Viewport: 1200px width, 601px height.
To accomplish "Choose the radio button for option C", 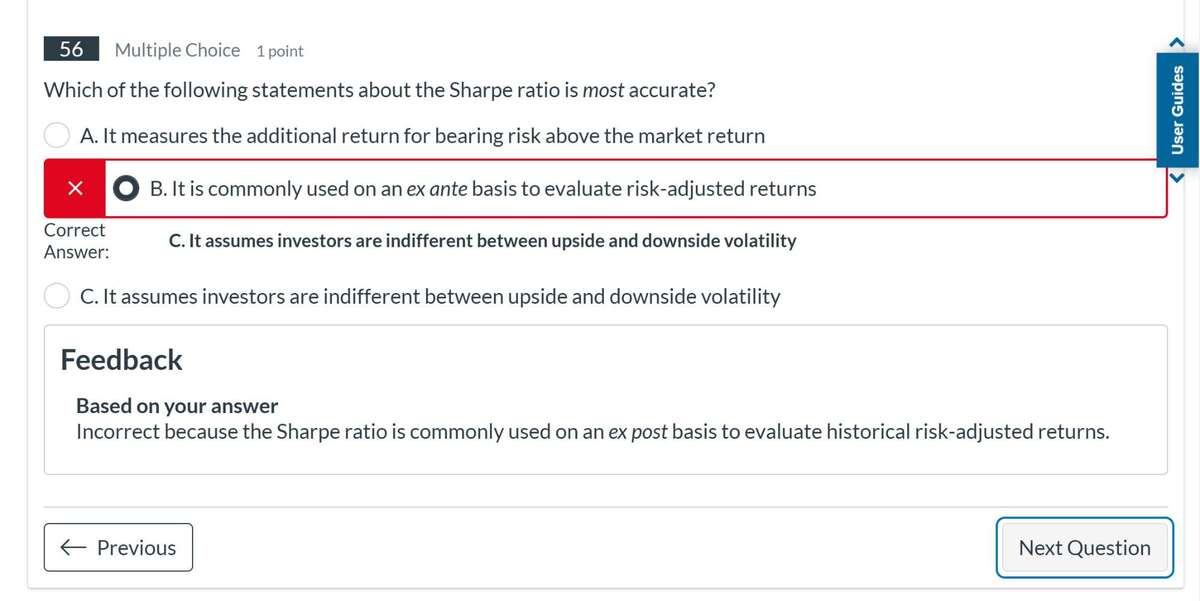I will tap(56, 296).
